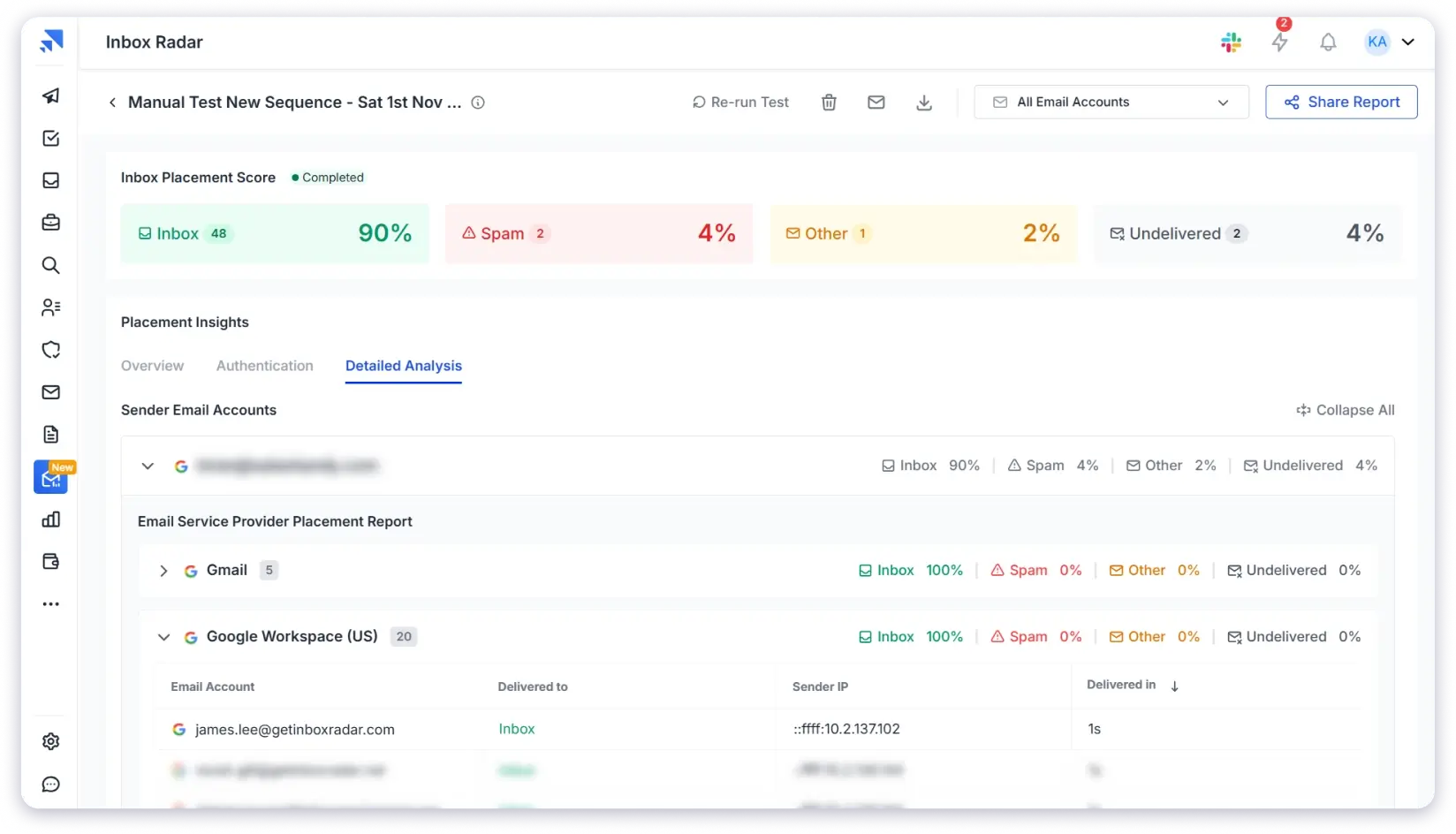Open the notifications bell

click(1328, 42)
